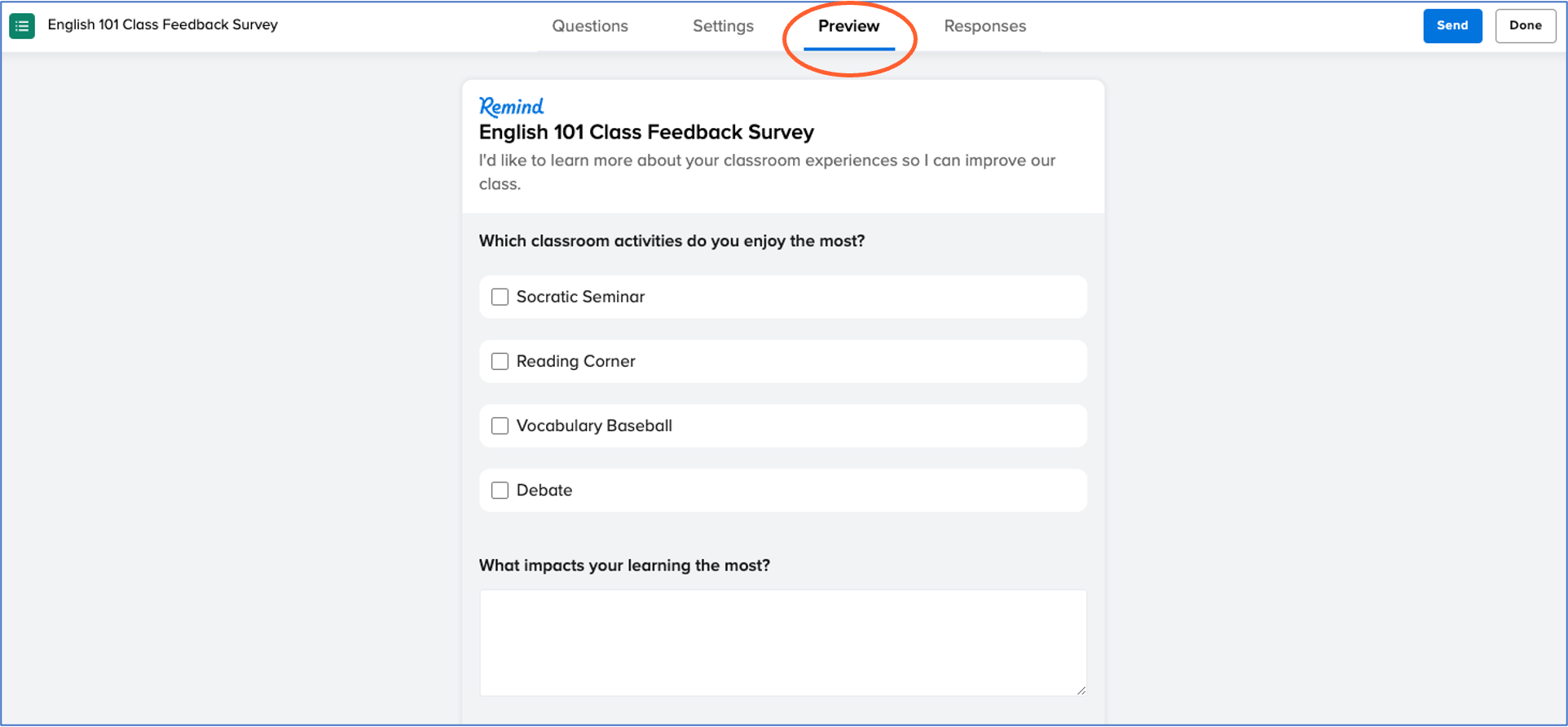Check the Socratic Seminar checkbox
Viewport: 1568px width, 727px height.
[500, 297]
